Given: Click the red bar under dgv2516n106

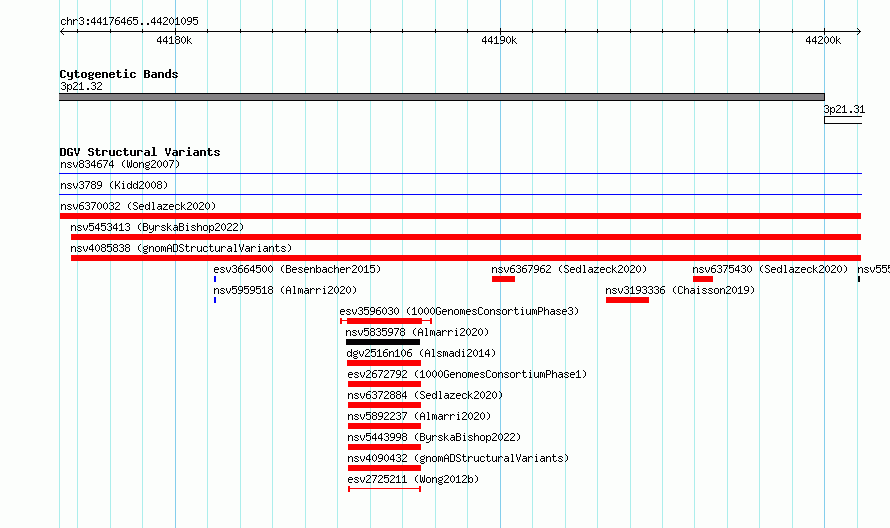Looking at the screenshot, I should tap(384, 363).
